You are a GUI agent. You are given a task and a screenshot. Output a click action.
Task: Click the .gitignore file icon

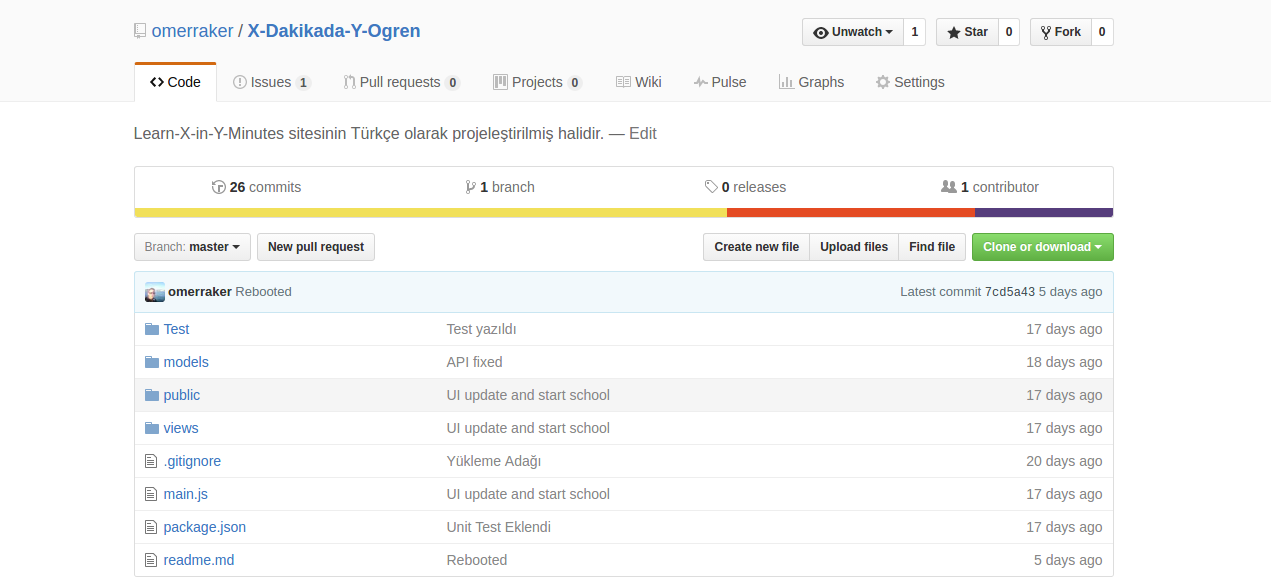click(x=152, y=461)
